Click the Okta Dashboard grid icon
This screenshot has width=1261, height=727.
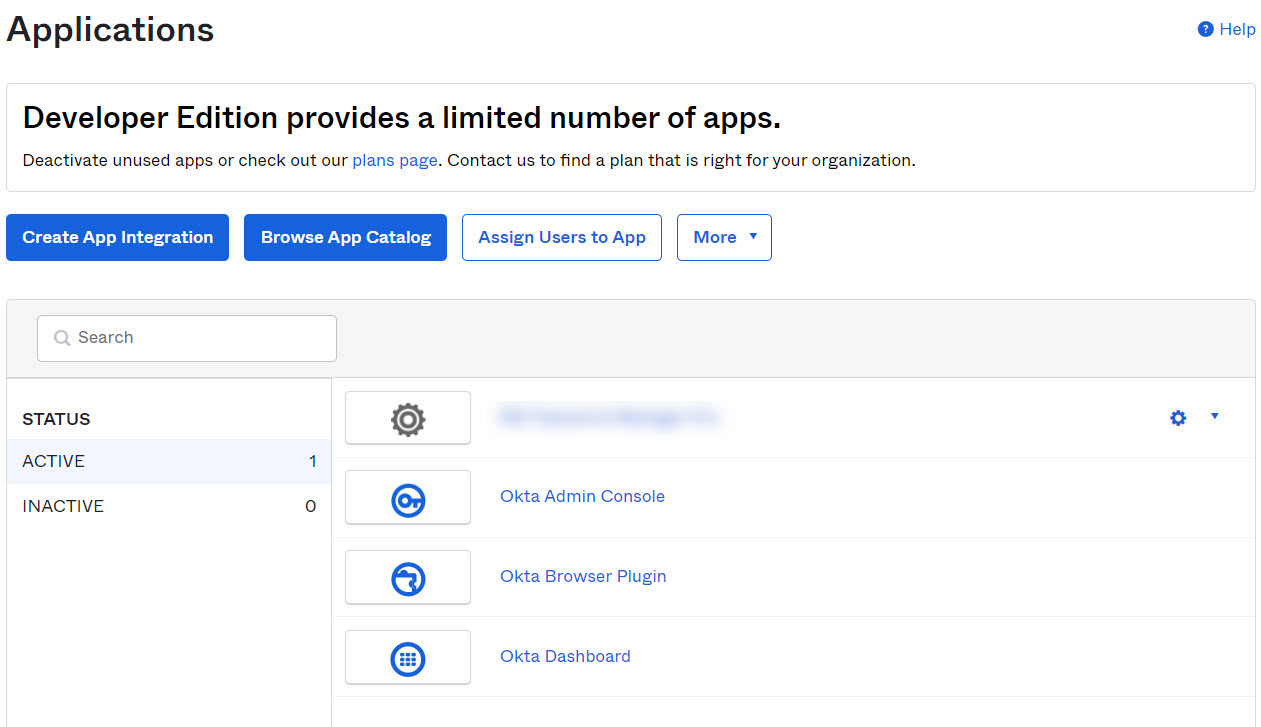[x=408, y=659]
